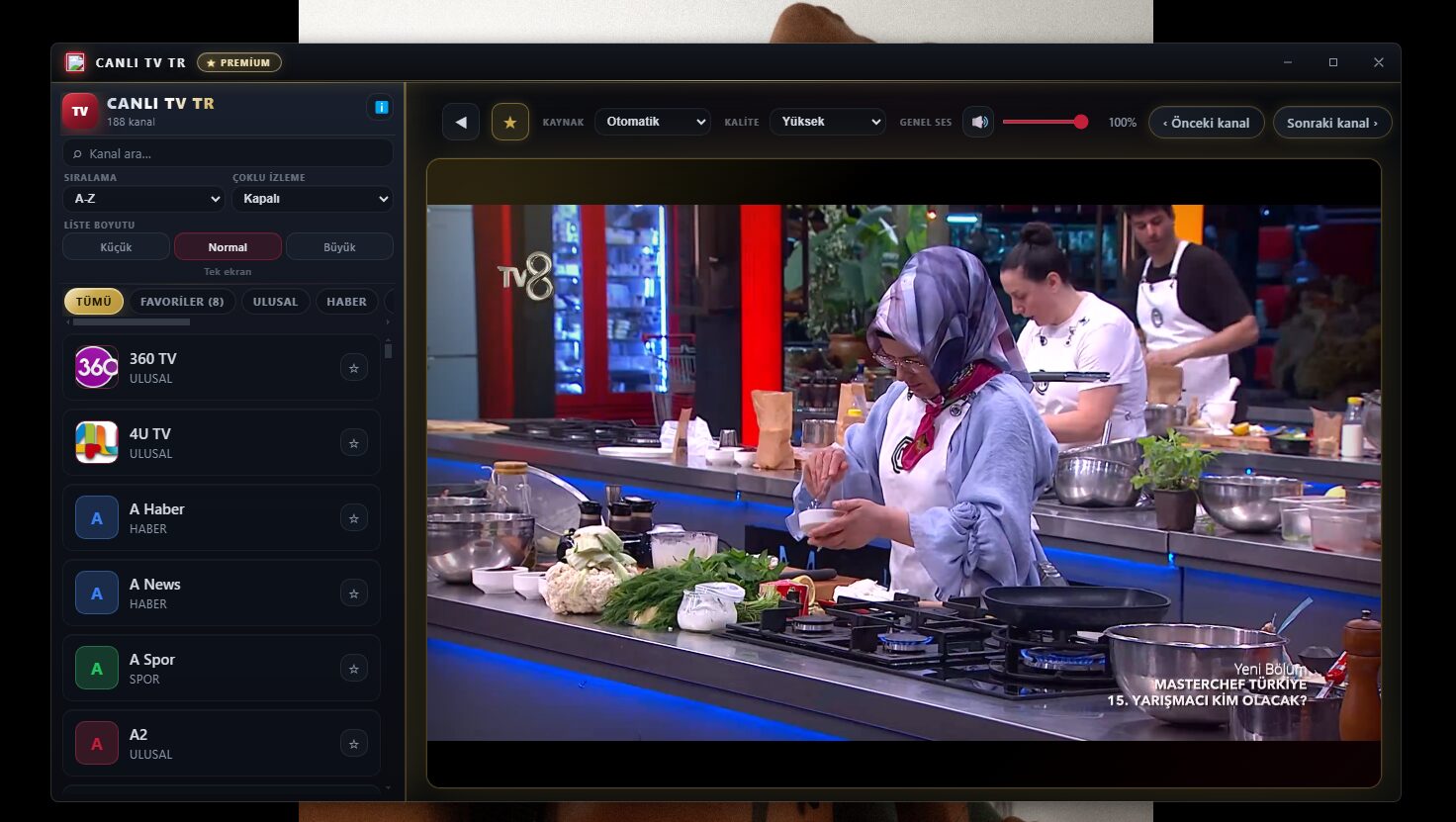
Task: Open the 4U TV channel logo
Action: click(97, 442)
